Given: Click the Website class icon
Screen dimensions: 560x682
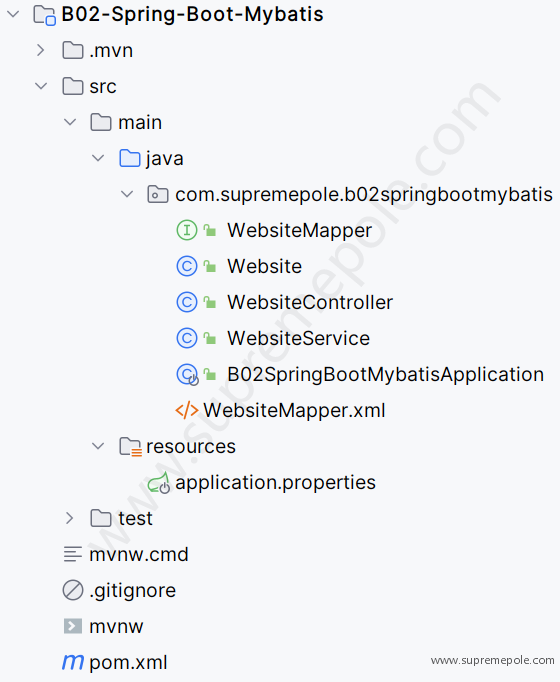Looking at the screenshot, I should [x=187, y=266].
